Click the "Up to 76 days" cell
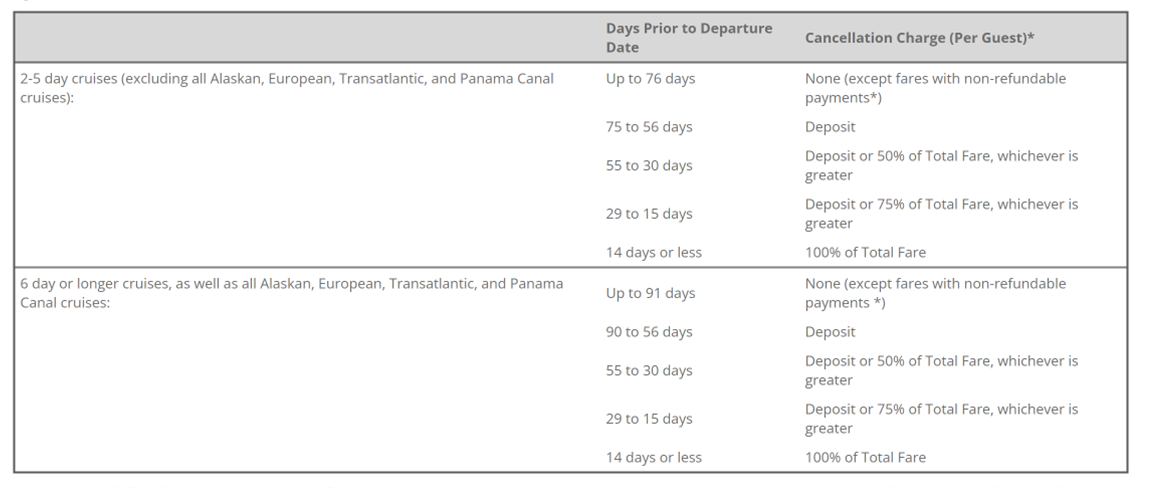Viewport: 1151px width, 488px height. point(651,79)
